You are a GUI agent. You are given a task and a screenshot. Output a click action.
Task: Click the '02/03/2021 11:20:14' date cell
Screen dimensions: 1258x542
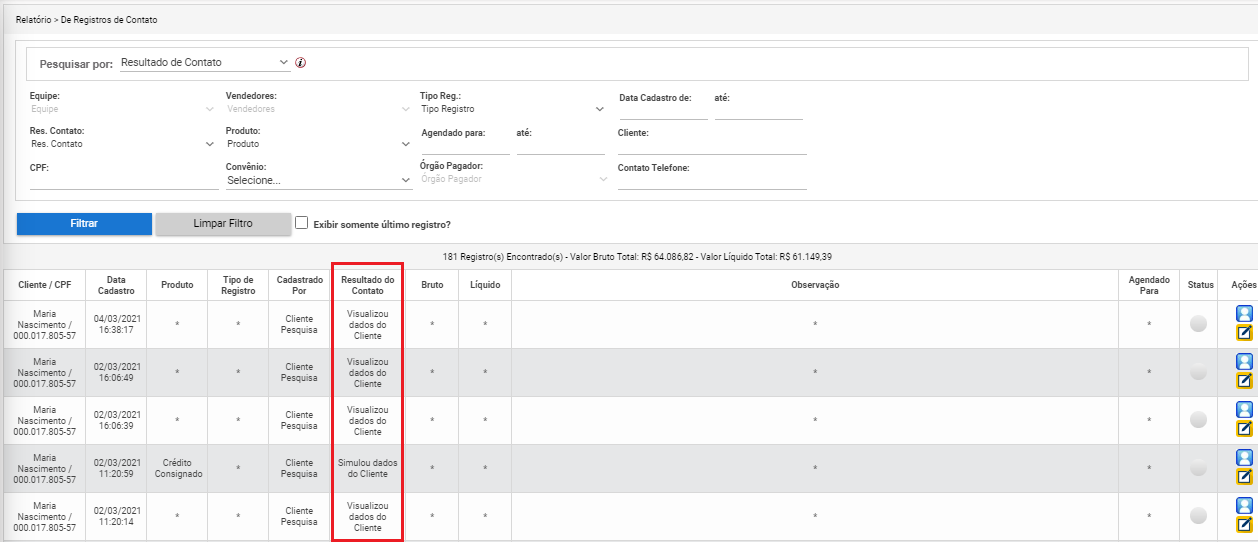(x=116, y=516)
